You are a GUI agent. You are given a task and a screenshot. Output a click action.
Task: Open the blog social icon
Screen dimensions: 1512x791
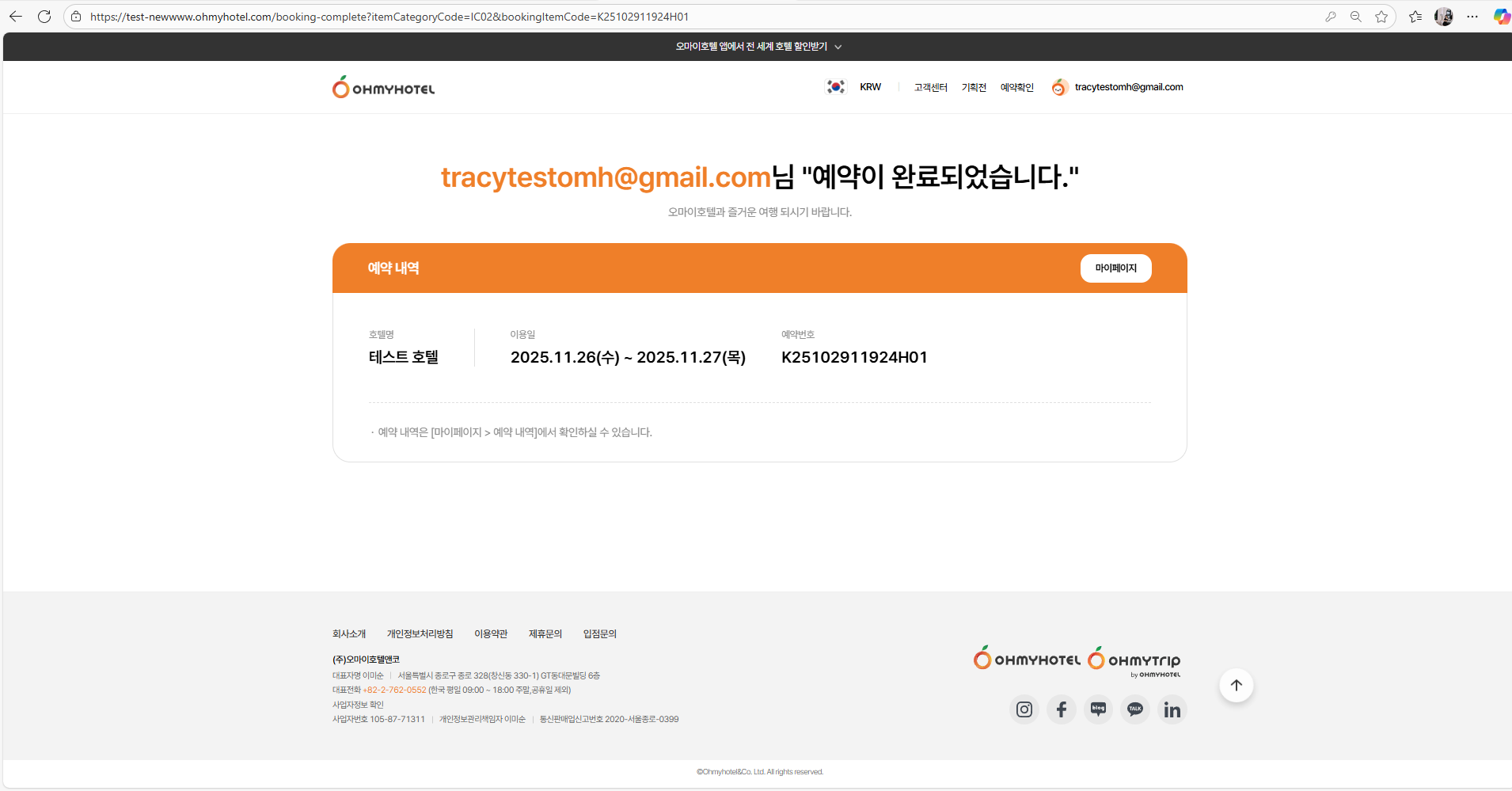pos(1099,709)
